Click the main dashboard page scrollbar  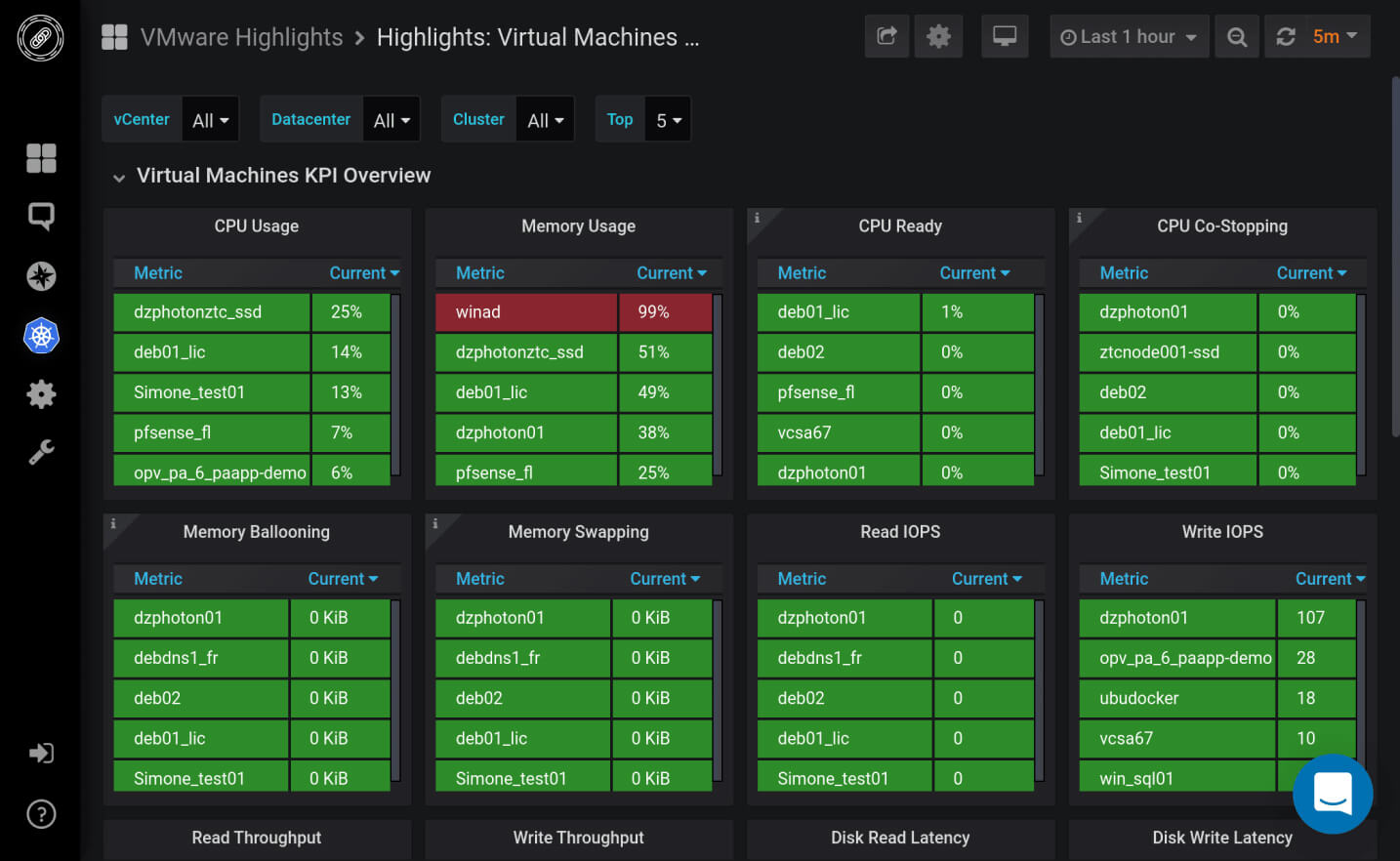tap(1395, 257)
